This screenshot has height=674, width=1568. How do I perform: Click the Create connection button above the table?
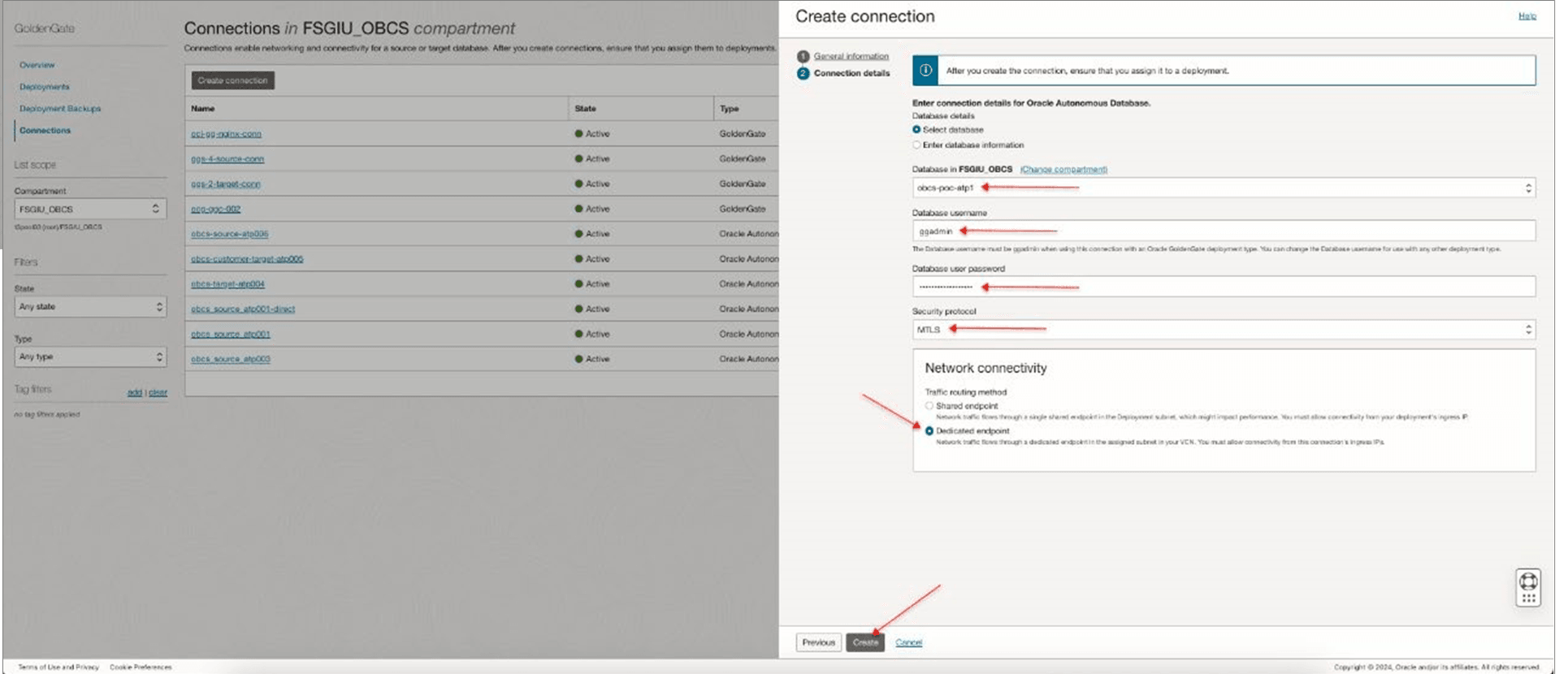tap(233, 80)
